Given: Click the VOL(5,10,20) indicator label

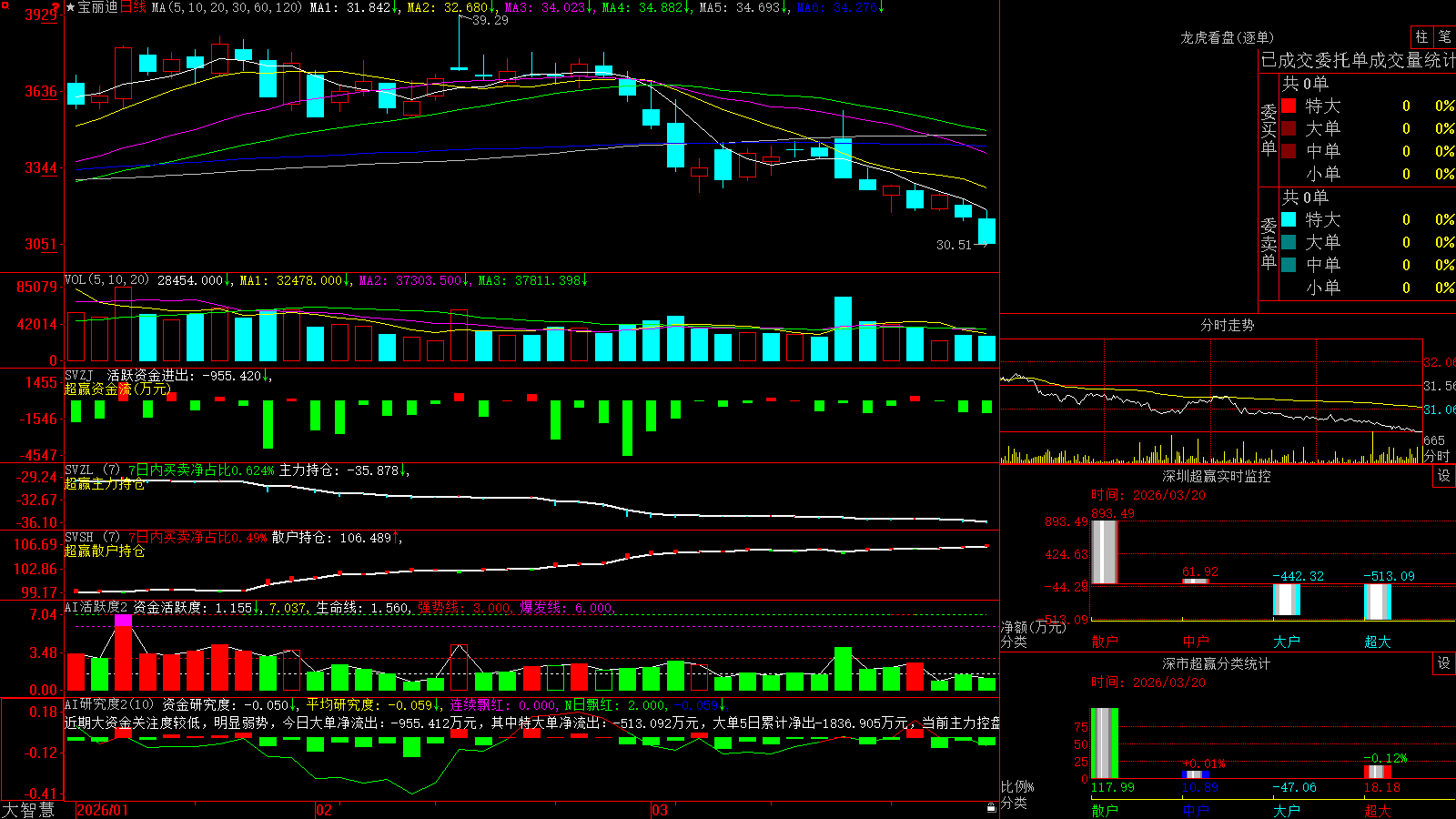Looking at the screenshot, I should tap(106, 280).
